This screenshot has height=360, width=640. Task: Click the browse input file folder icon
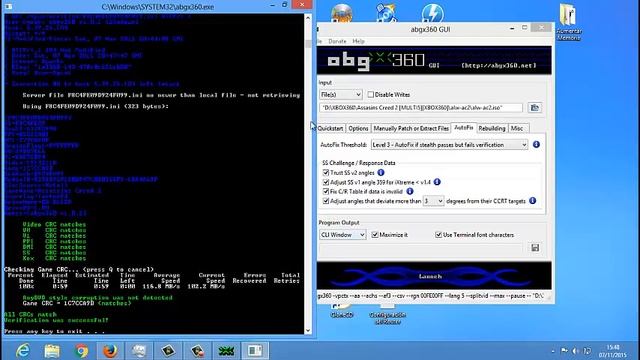pyautogui.click(x=534, y=108)
